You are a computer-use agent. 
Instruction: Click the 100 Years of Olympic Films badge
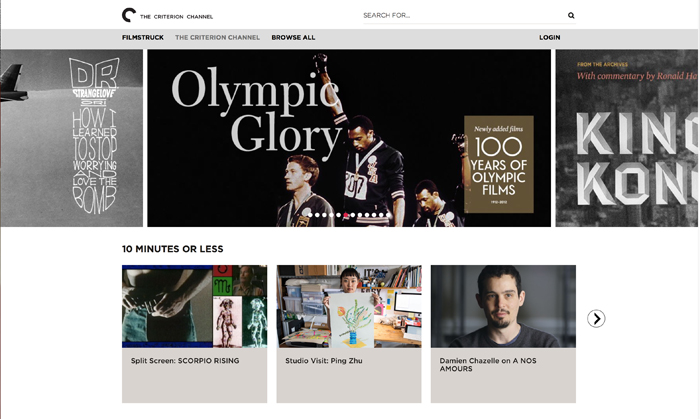(499, 164)
